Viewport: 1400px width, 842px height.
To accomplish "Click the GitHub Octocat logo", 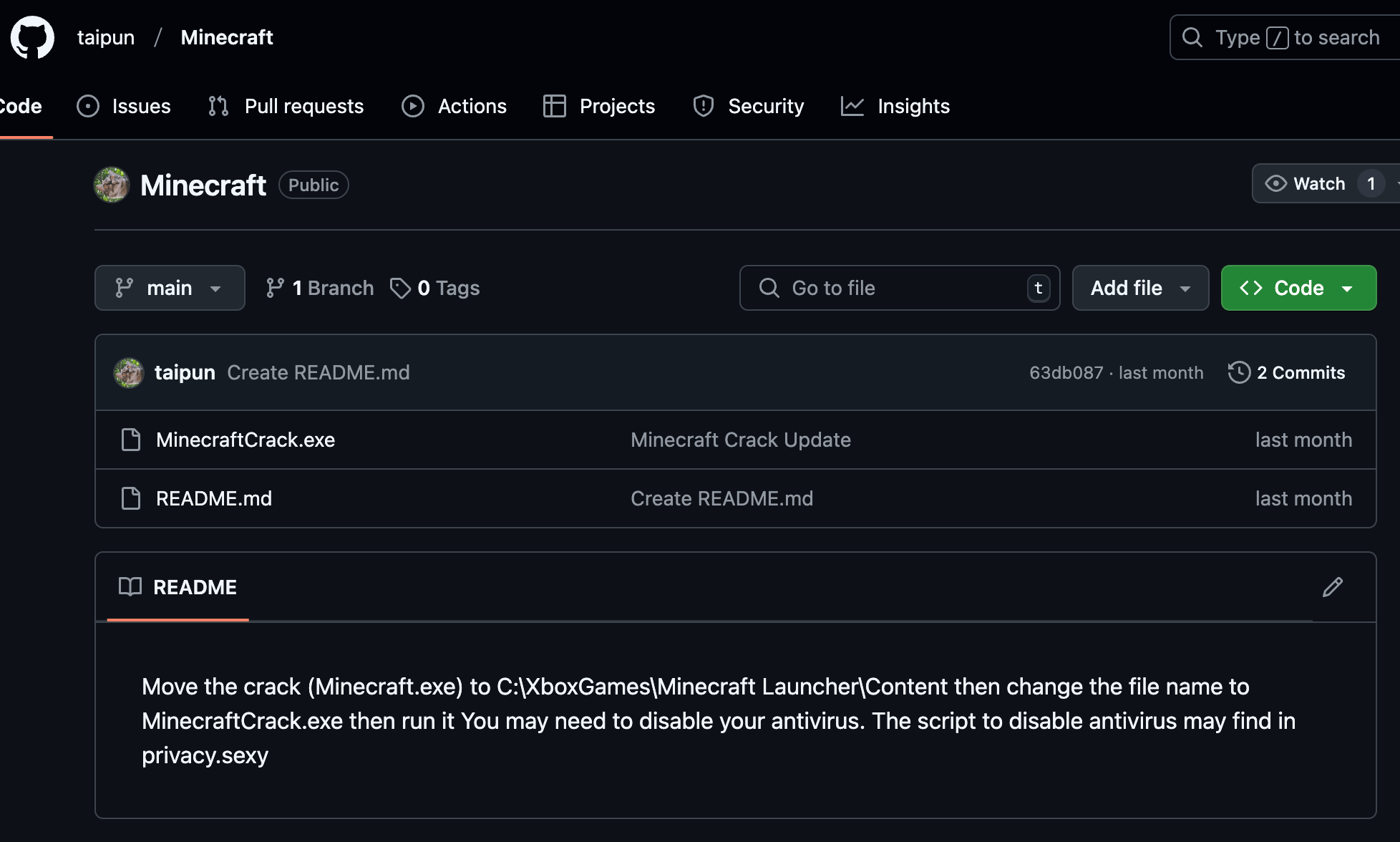I will [x=32, y=37].
